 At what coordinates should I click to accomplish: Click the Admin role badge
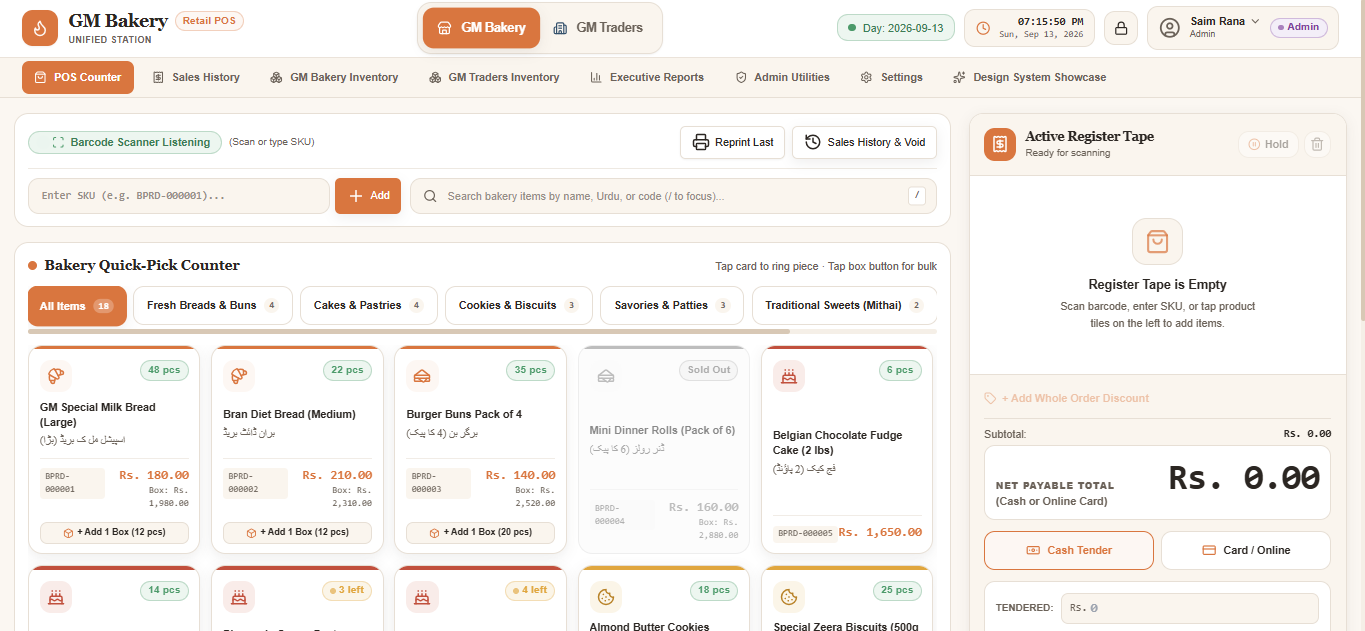pos(1298,28)
